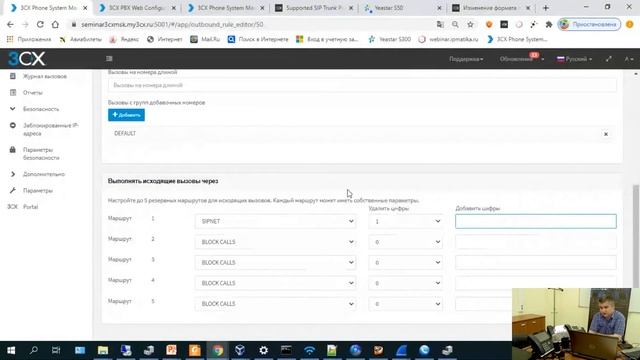Open route 1 SIPNET trunk dropdown
Screen dimensions: 640x360
[276, 221]
